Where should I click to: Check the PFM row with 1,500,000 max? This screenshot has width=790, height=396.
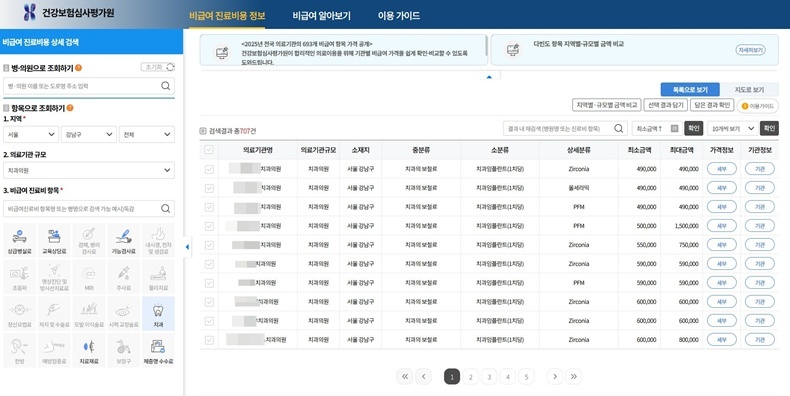pos(209,226)
